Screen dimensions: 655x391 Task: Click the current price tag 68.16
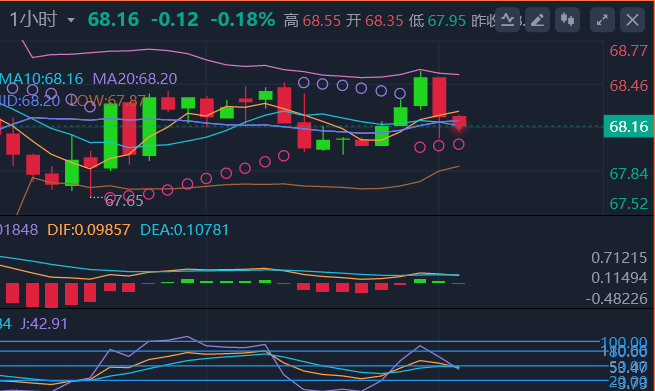point(629,126)
